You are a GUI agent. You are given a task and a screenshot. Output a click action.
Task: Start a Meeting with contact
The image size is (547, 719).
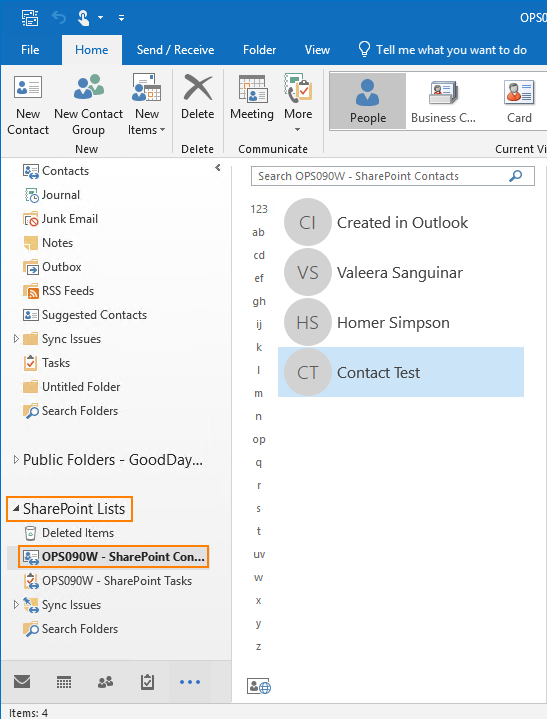pos(252,104)
